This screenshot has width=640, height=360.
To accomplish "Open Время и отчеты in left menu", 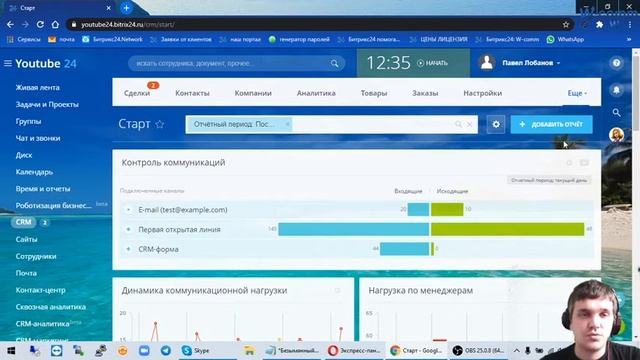I will pyautogui.click(x=43, y=189).
